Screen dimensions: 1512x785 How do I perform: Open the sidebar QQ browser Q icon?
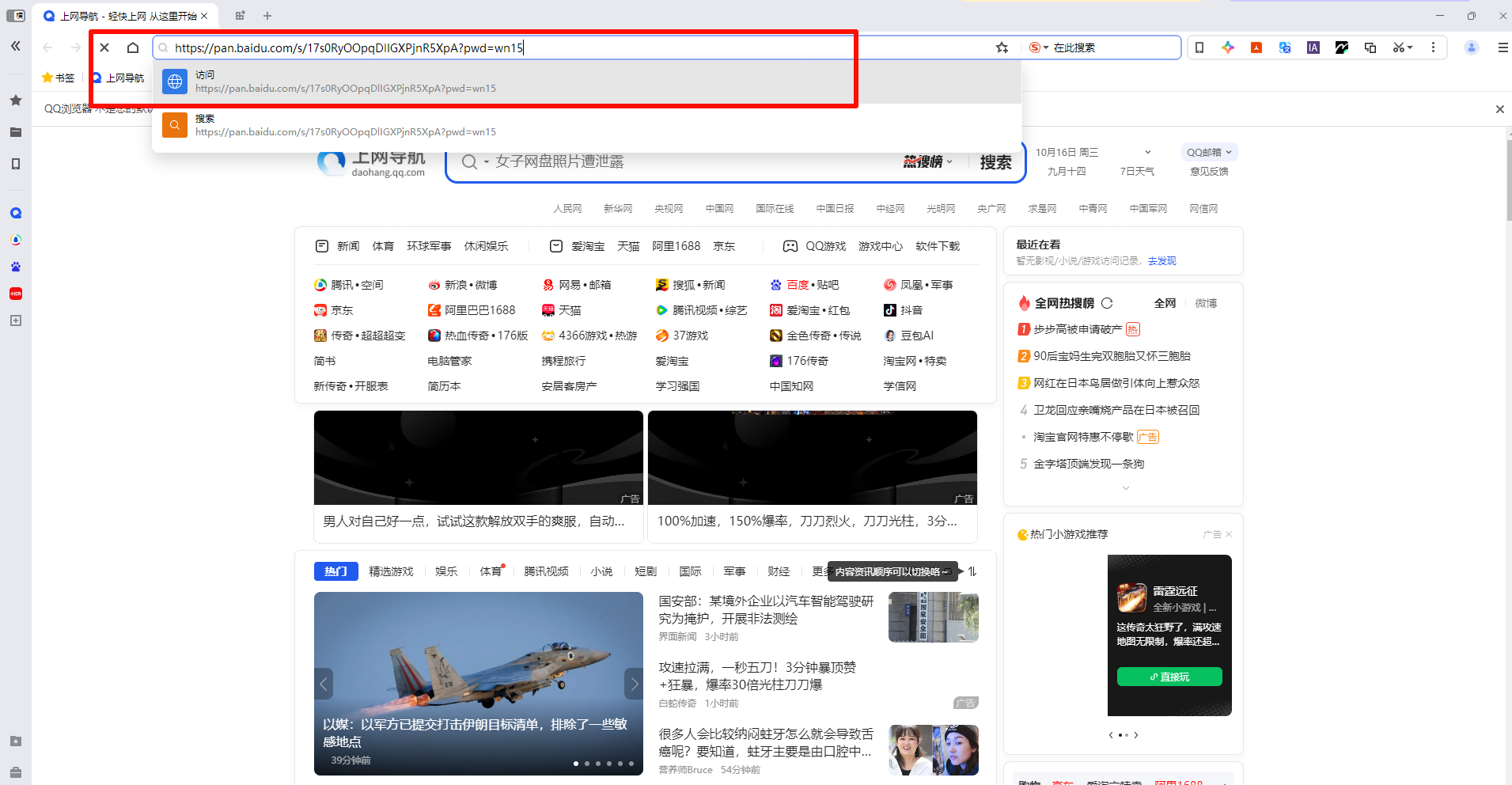[16, 213]
